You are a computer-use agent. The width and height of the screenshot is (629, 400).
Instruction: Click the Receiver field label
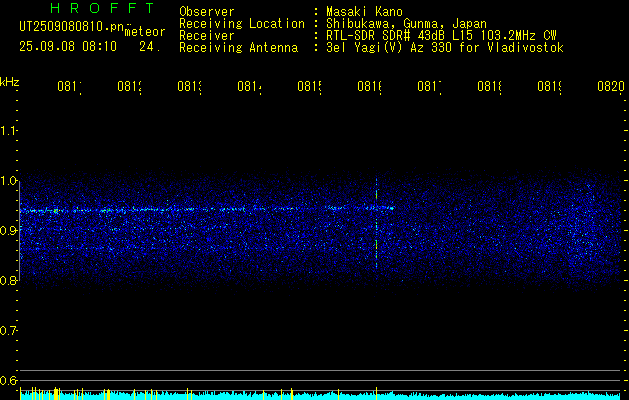pos(207,36)
